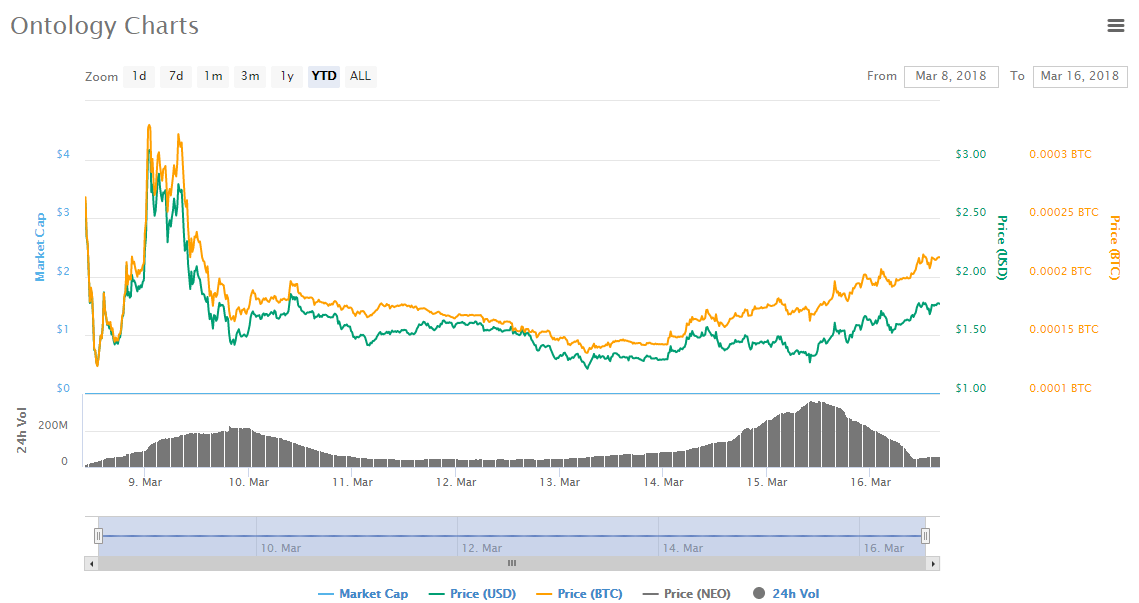This screenshot has height=603, width=1139.
Task: Open the chart hamburger menu icon
Action: (x=1116, y=26)
